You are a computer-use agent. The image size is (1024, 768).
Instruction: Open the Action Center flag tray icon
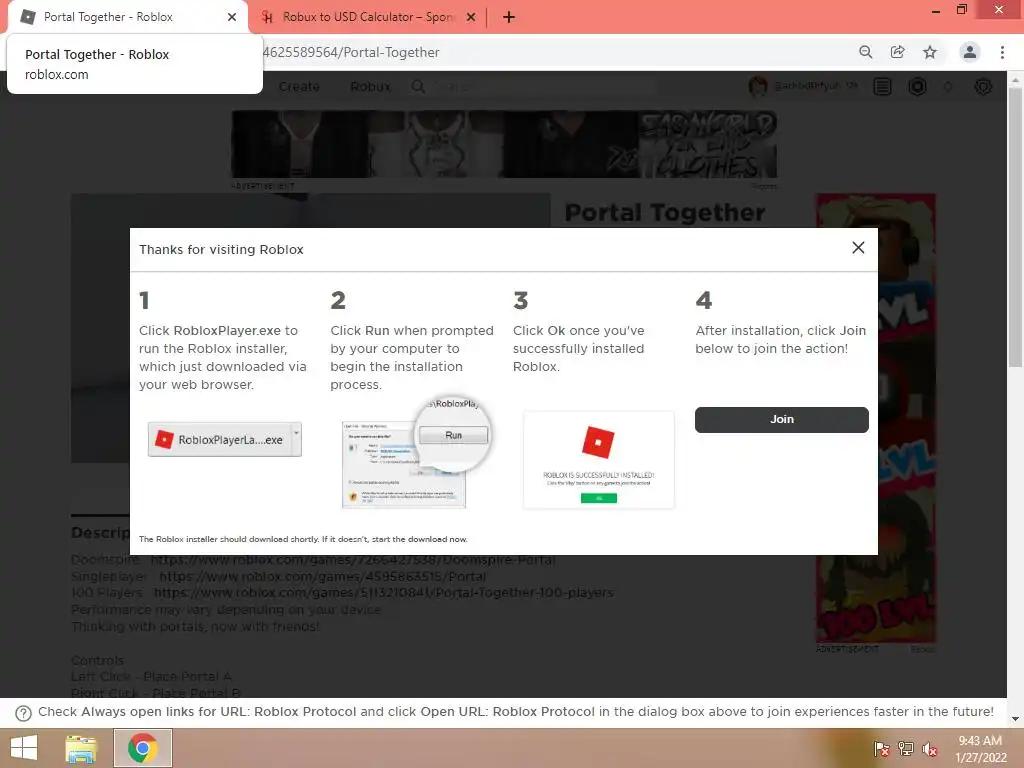point(882,749)
